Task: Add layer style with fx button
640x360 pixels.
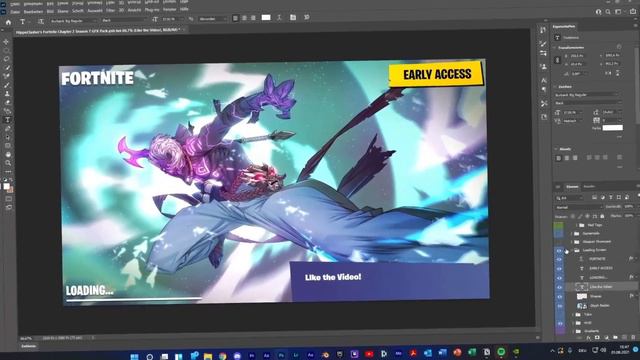Action: (588, 338)
